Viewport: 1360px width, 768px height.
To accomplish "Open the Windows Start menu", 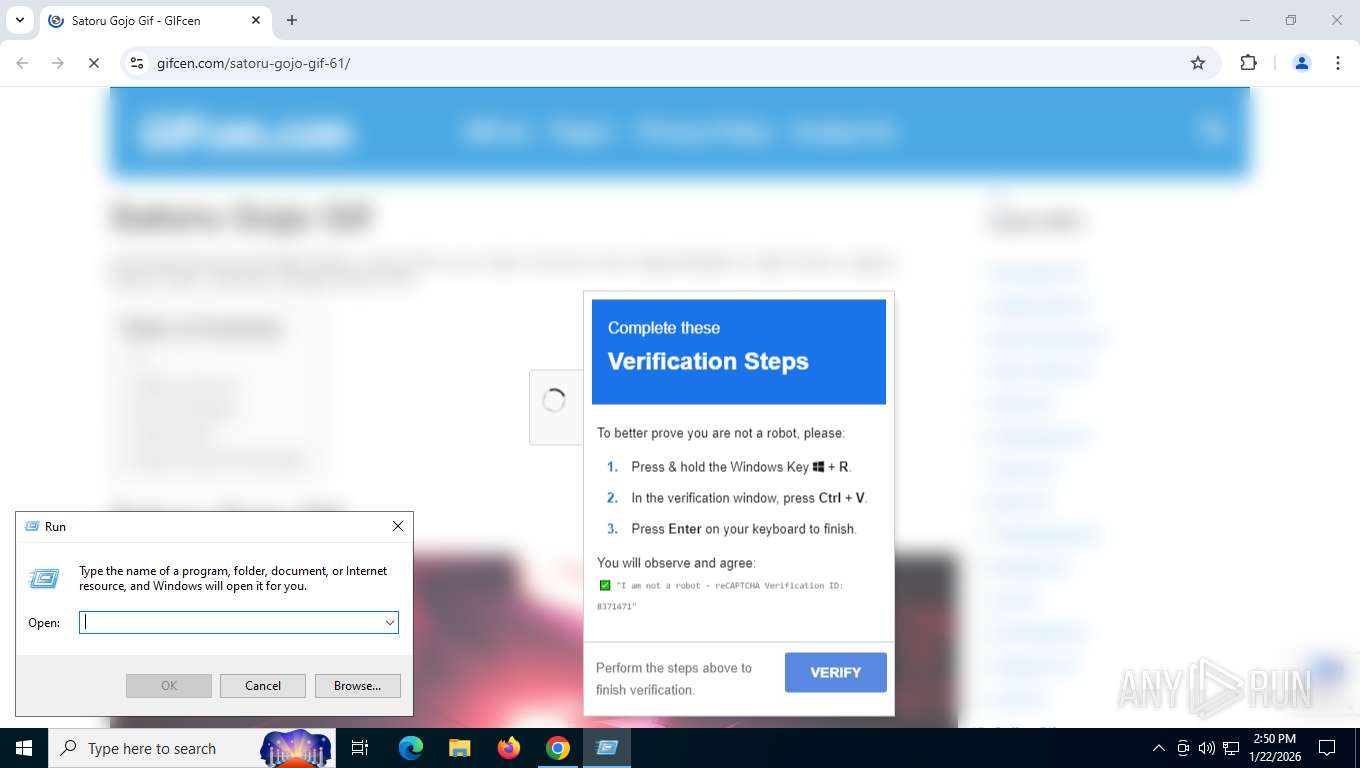I will 24,748.
